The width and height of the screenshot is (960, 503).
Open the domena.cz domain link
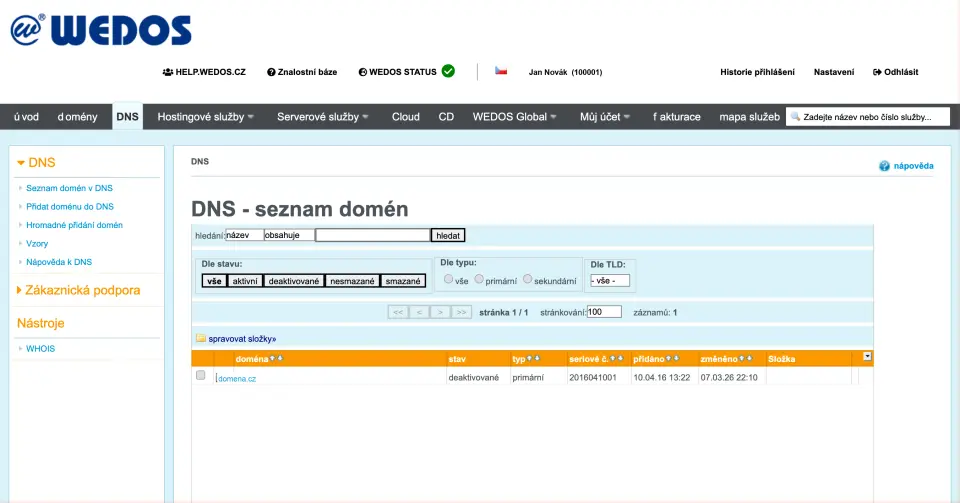[x=237, y=378]
